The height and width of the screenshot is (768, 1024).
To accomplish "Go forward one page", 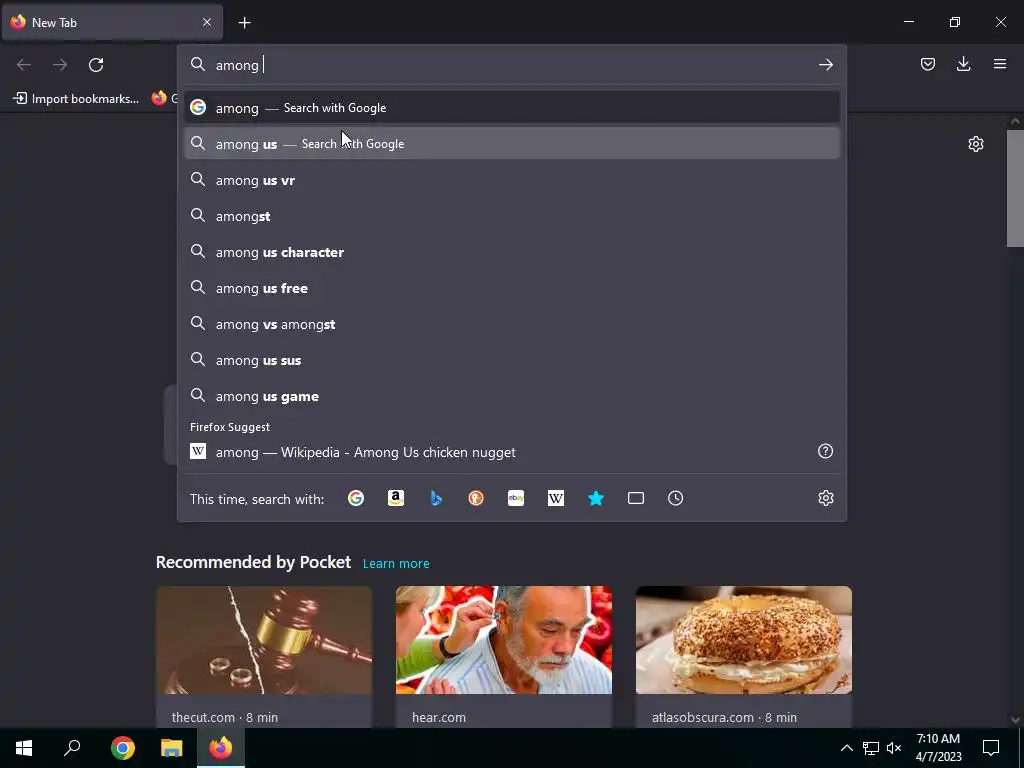I will [60, 65].
